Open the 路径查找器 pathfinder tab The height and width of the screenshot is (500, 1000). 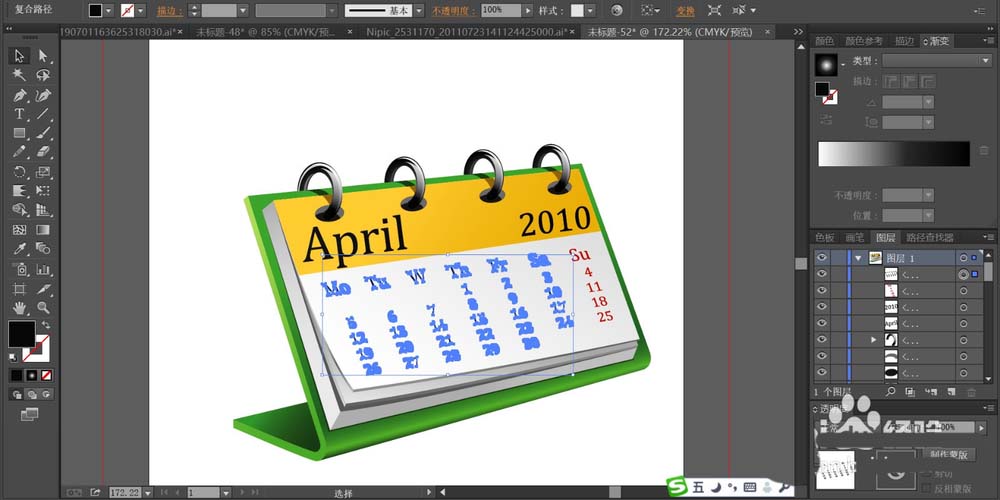(x=930, y=237)
